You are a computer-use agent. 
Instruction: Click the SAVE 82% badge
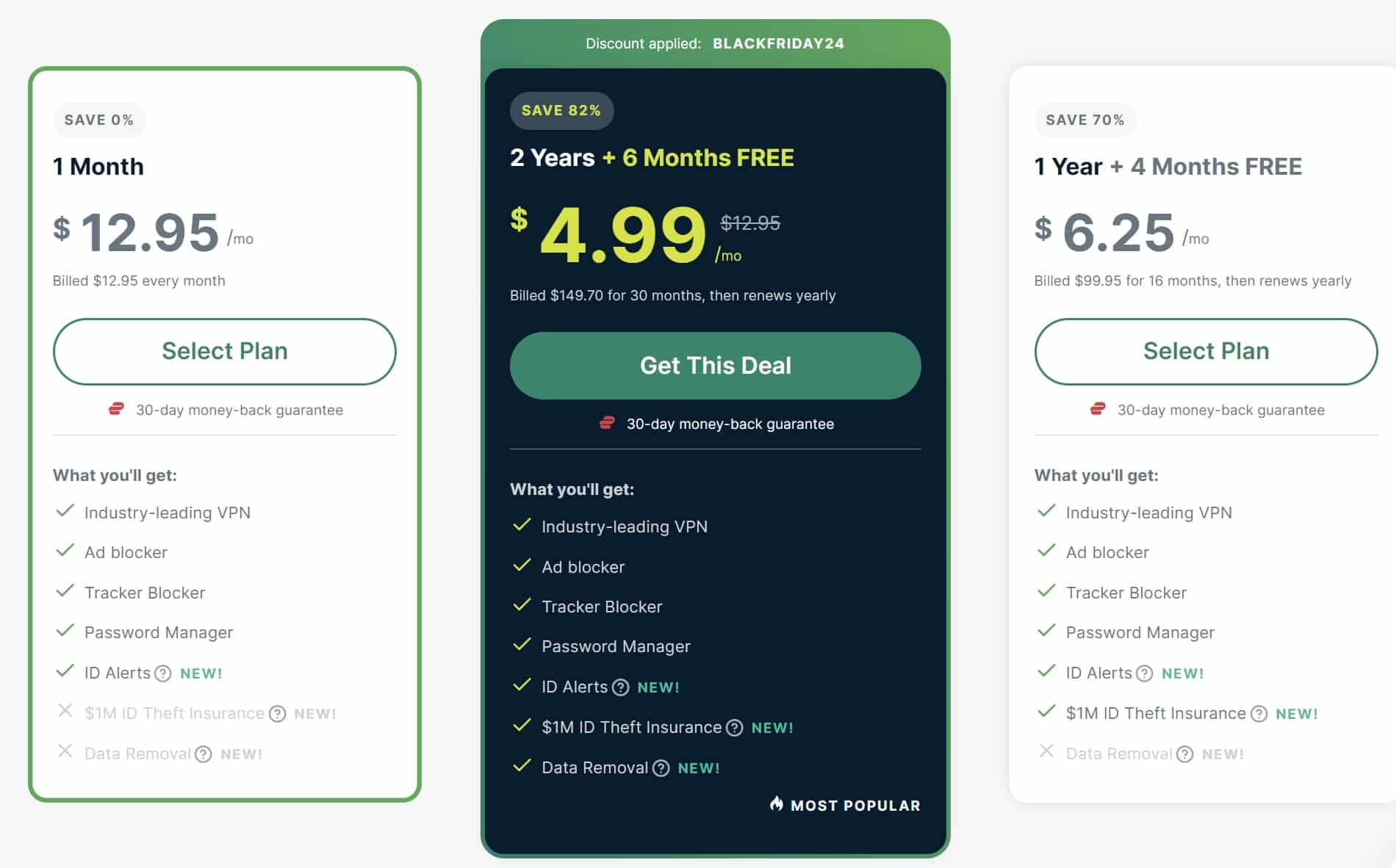click(x=561, y=111)
